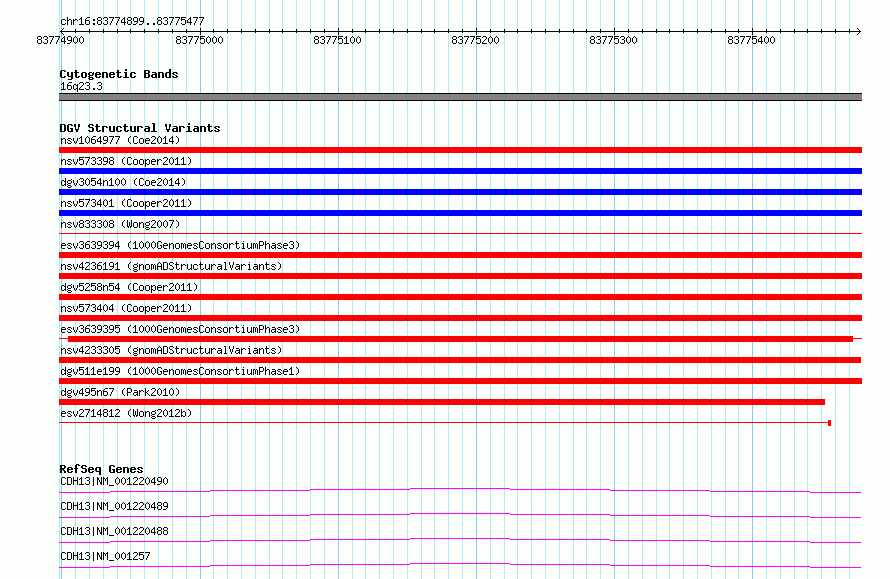Click the magenta intron line of NM_001257
The width and height of the screenshot is (890, 579).
(460, 564)
